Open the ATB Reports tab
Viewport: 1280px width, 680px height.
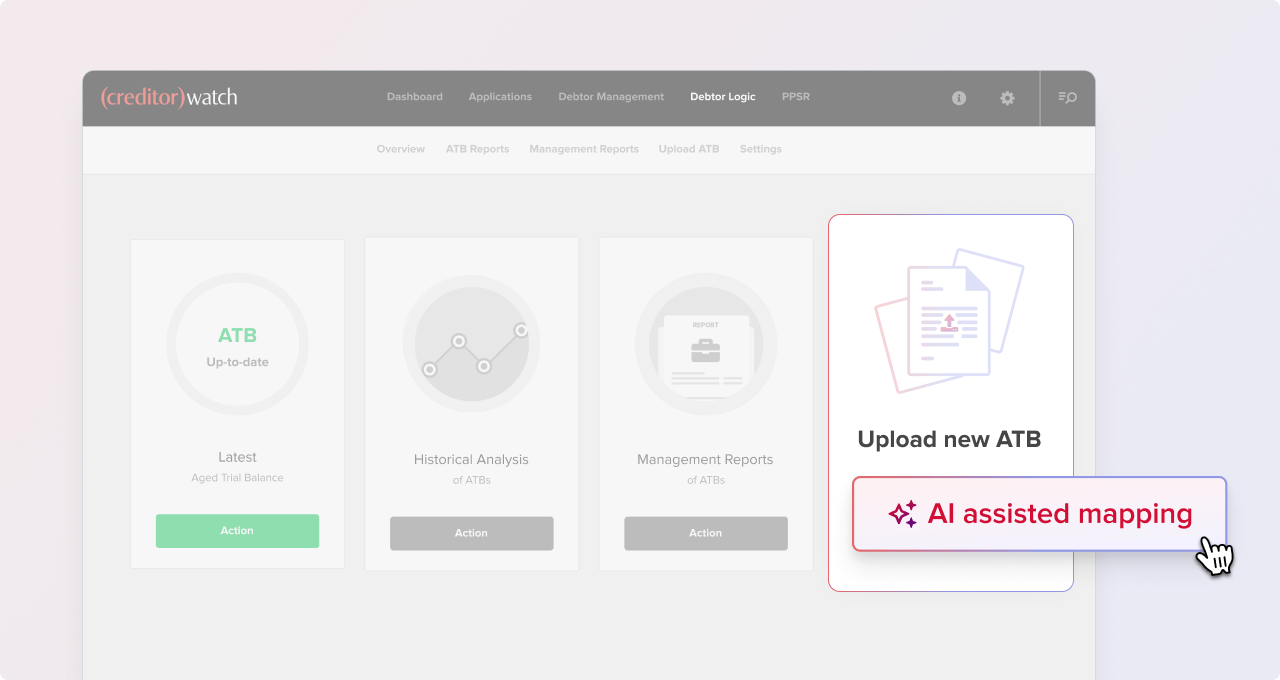tap(477, 149)
